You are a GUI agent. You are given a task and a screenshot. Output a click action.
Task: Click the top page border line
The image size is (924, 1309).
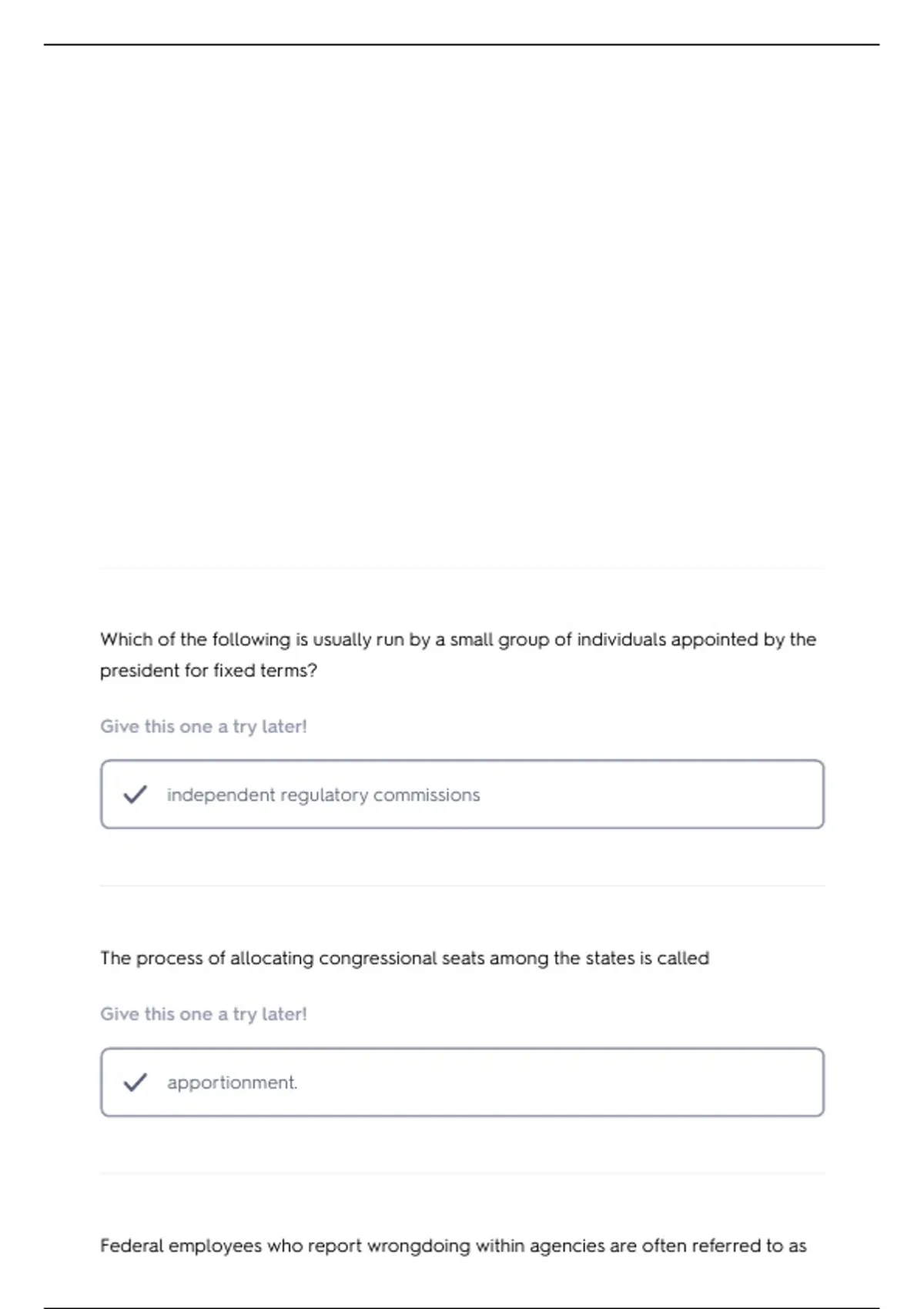462,45
